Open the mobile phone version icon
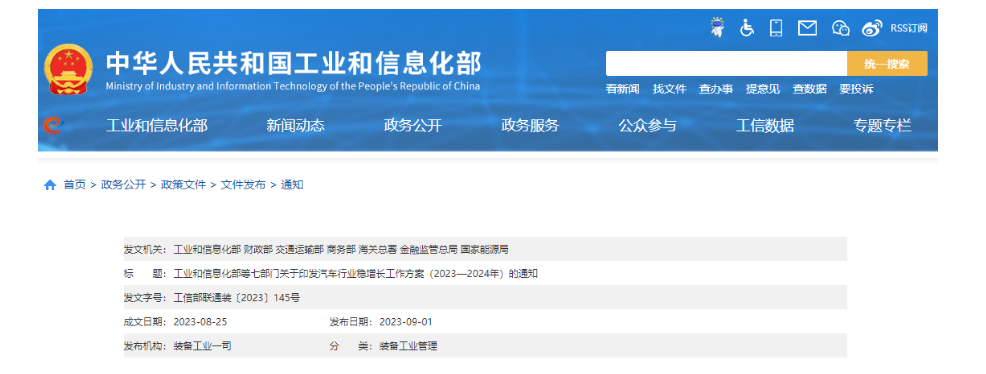This screenshot has height=374, width=986. pyautogui.click(x=776, y=28)
